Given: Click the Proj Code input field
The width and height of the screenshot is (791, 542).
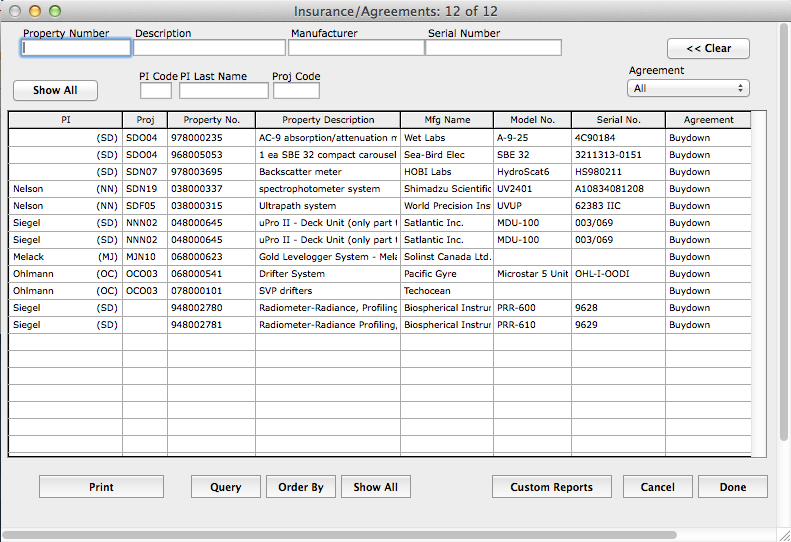Looking at the screenshot, I should click(x=296, y=91).
